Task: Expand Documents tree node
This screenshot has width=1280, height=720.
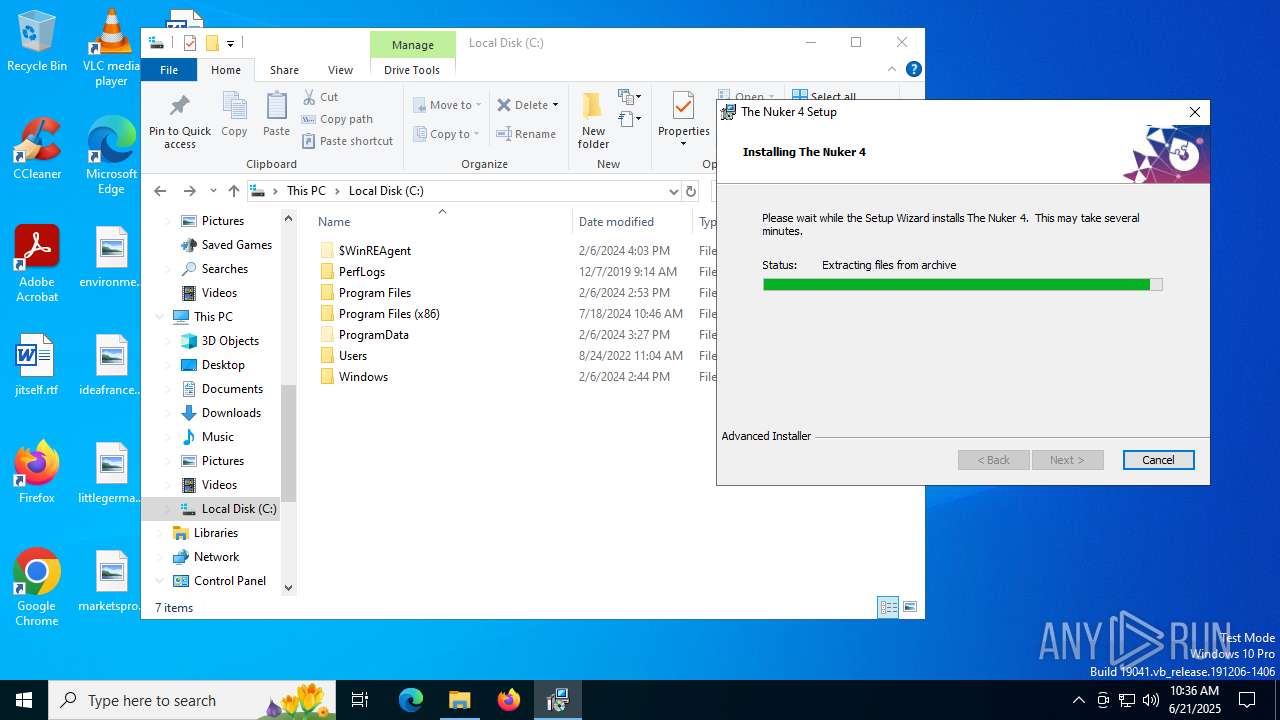Action: (167, 389)
